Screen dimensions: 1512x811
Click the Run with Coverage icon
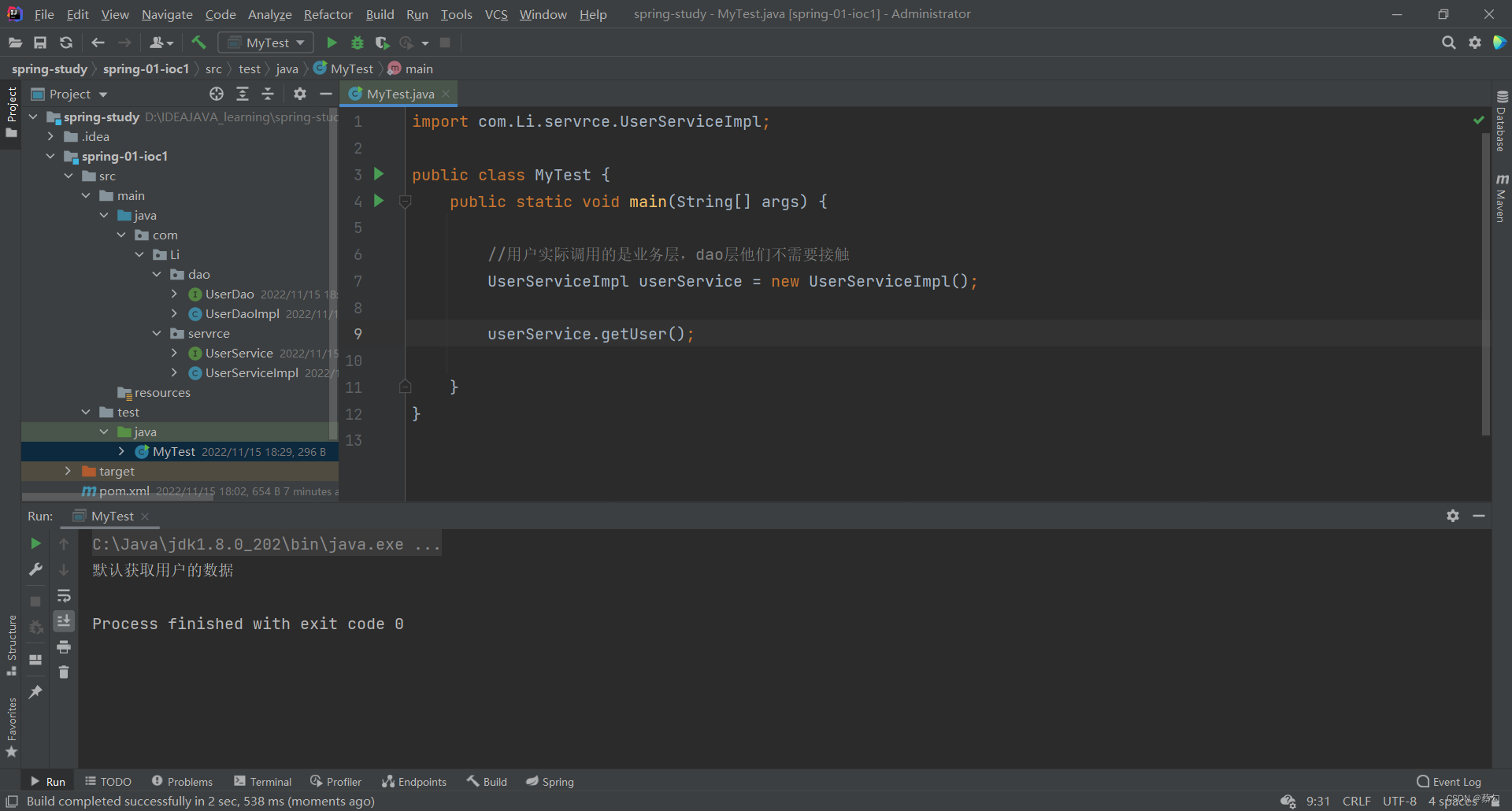point(382,43)
